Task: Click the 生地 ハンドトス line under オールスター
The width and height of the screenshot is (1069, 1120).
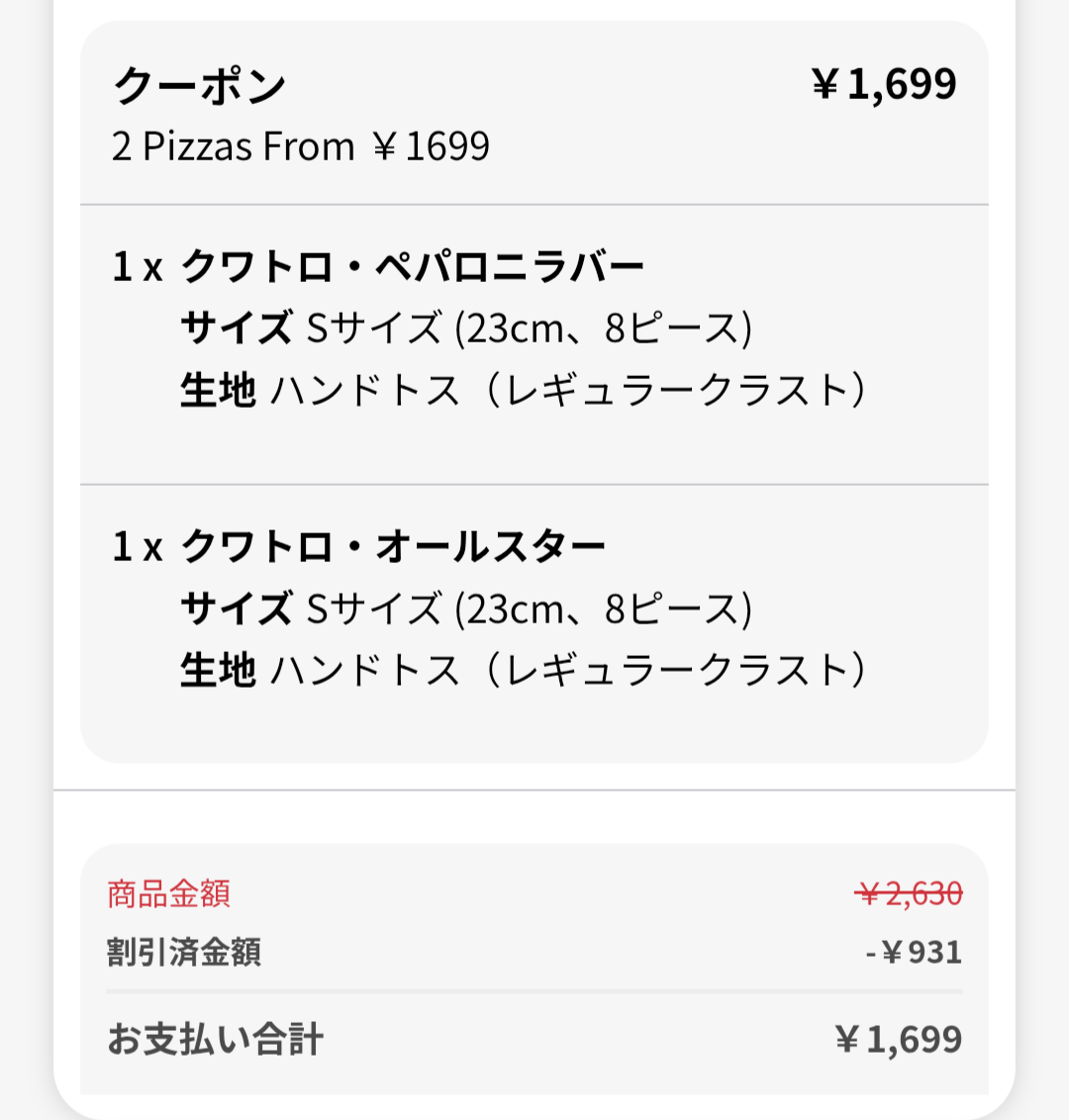Action: coord(523,671)
